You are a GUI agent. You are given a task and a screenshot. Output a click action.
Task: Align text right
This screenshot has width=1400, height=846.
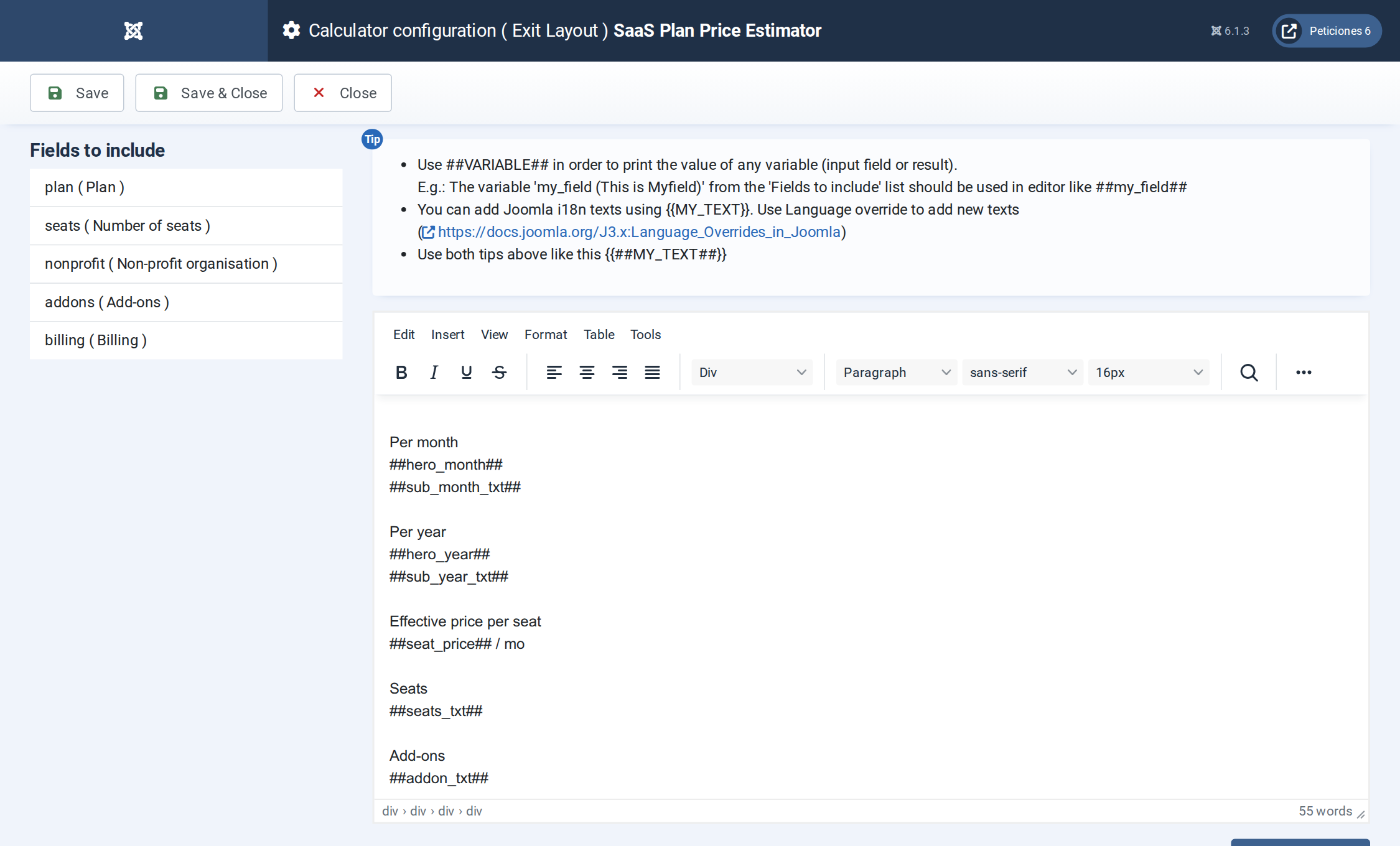(619, 372)
